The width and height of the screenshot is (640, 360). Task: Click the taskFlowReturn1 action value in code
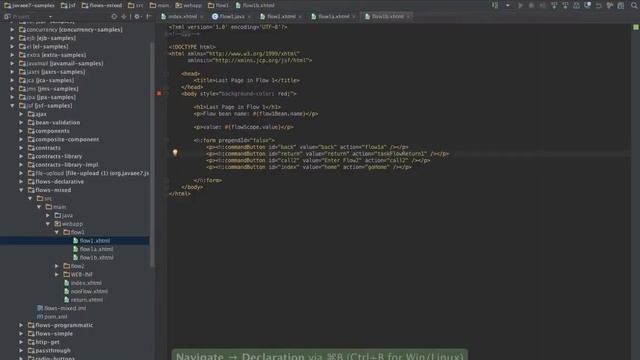point(402,154)
